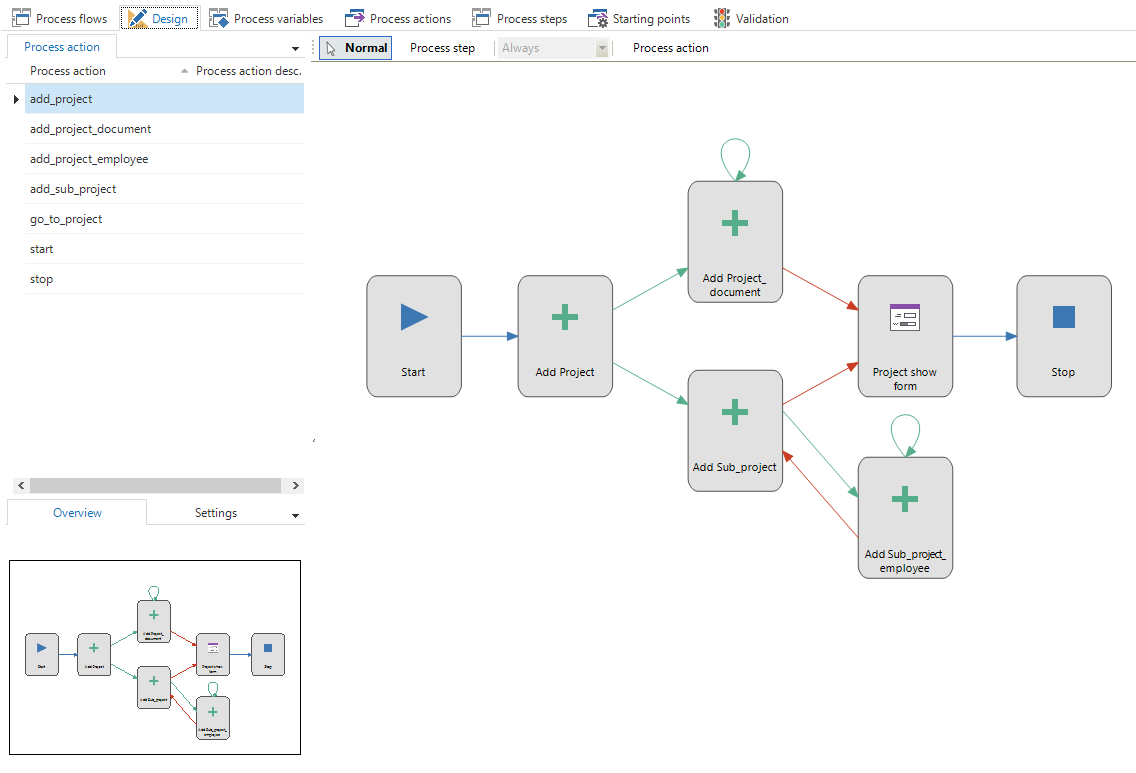Click the Process flows toolbar icon
This screenshot has height=773, width=1136.
pos(60,17)
